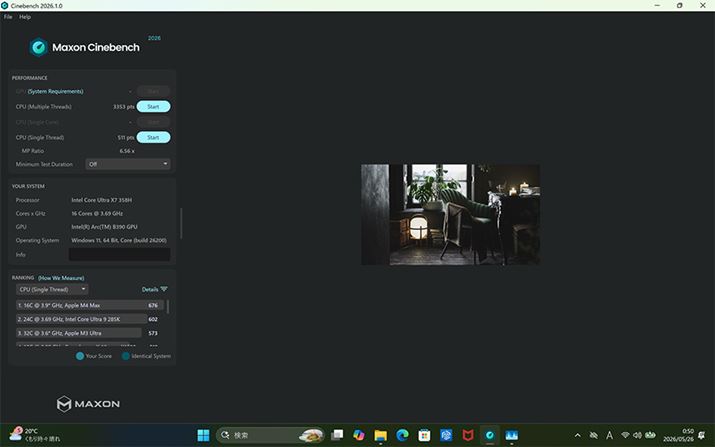Select Apple M3 Ultra ranking row
The width and height of the screenshot is (715, 447).
[88, 333]
